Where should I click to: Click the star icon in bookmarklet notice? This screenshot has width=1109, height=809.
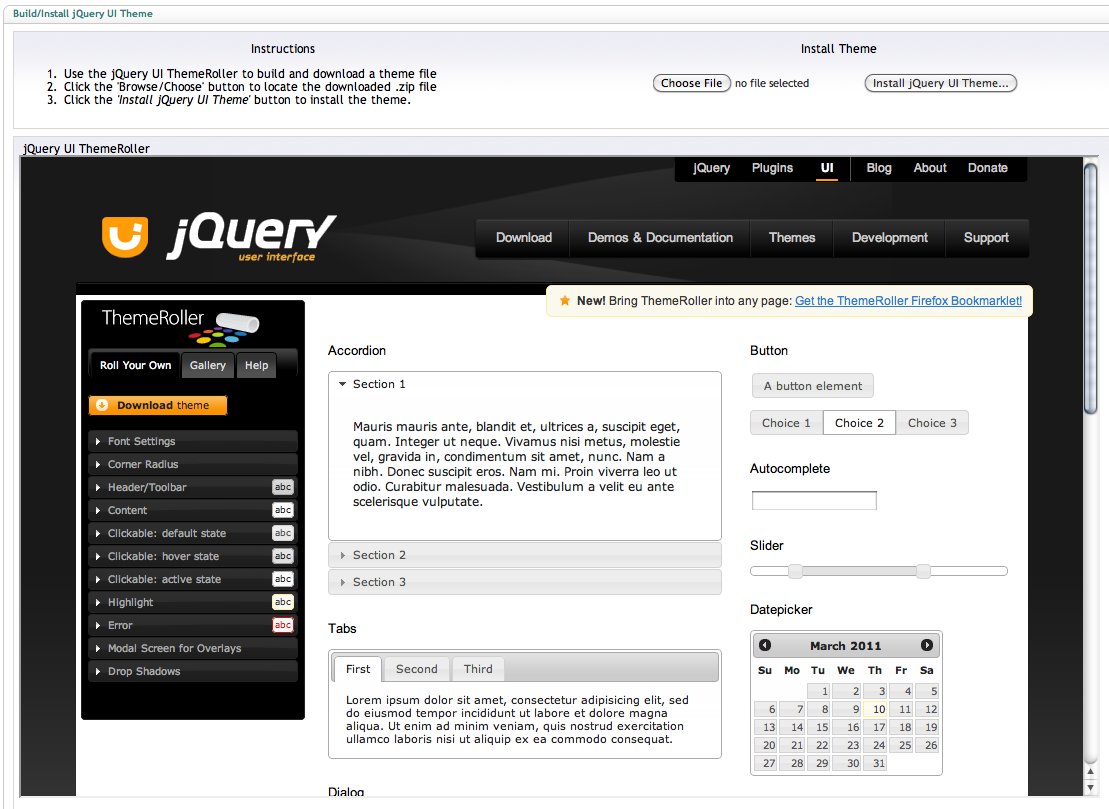[x=564, y=301]
